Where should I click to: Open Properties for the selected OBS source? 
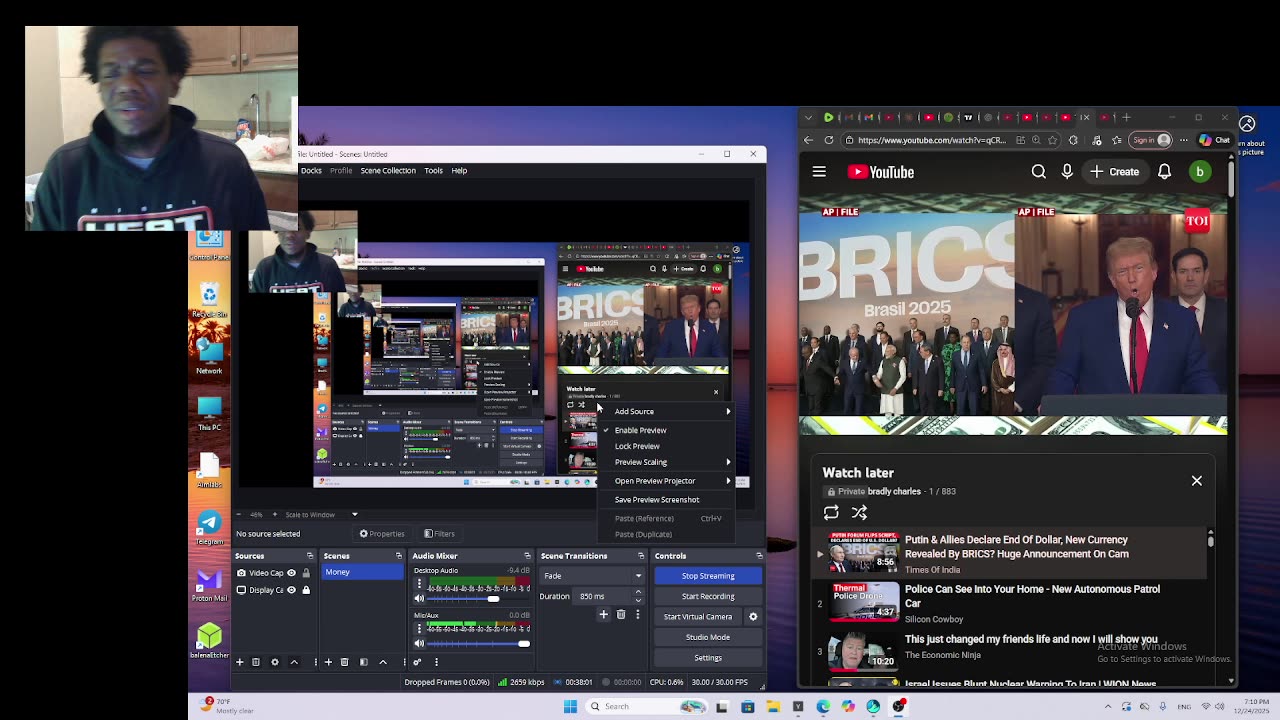coord(382,534)
